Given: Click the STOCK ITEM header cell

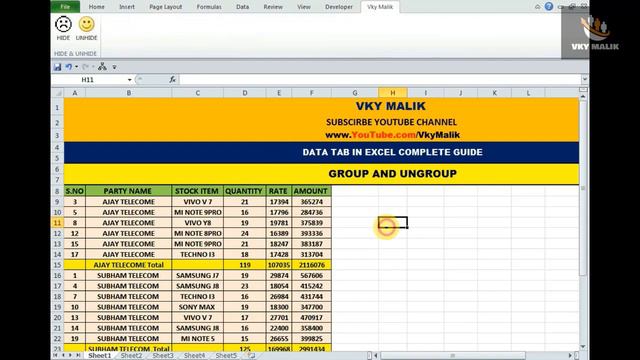Looking at the screenshot, I should (x=198, y=191).
